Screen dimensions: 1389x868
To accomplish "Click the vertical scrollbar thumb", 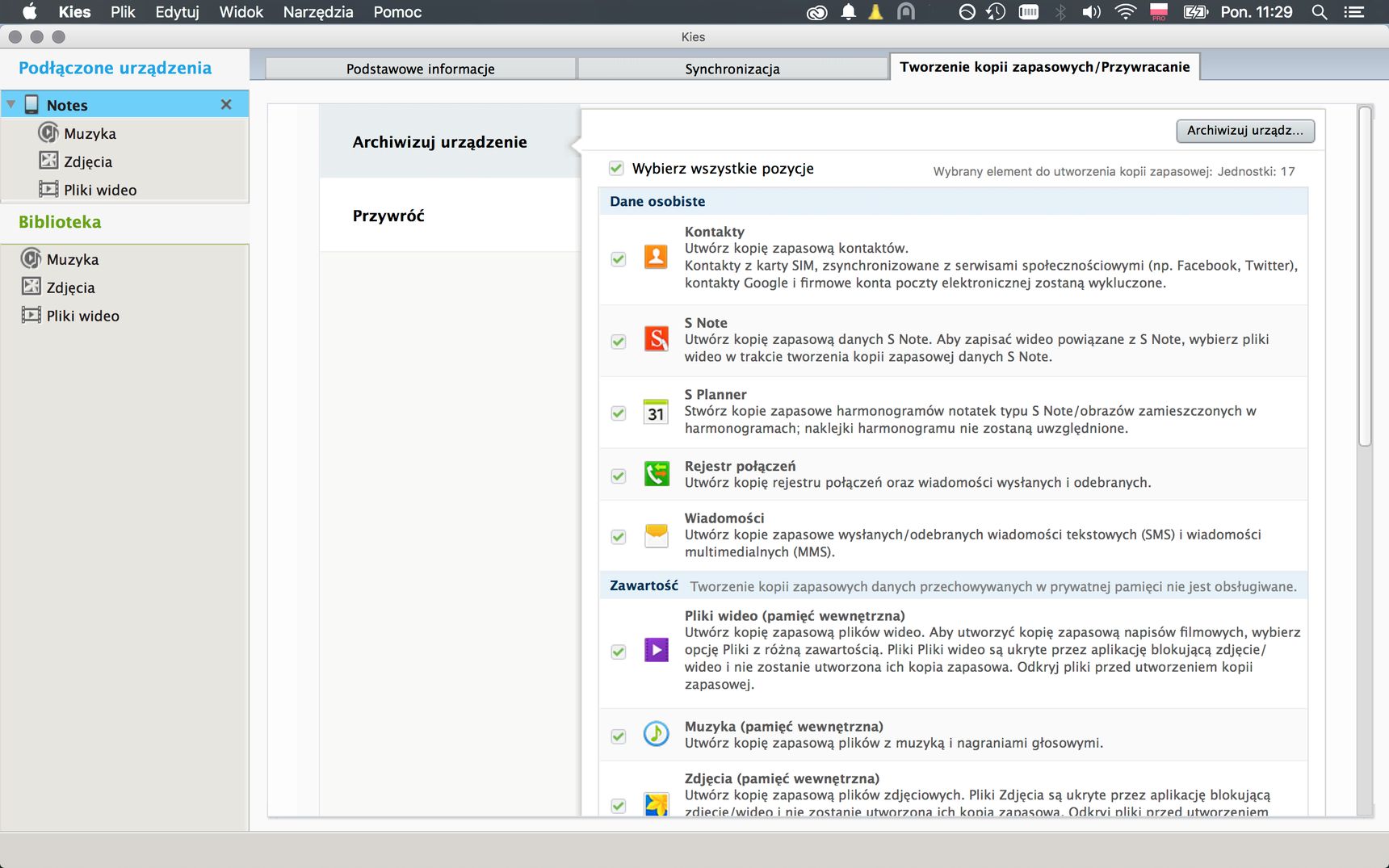I will click(1365, 276).
